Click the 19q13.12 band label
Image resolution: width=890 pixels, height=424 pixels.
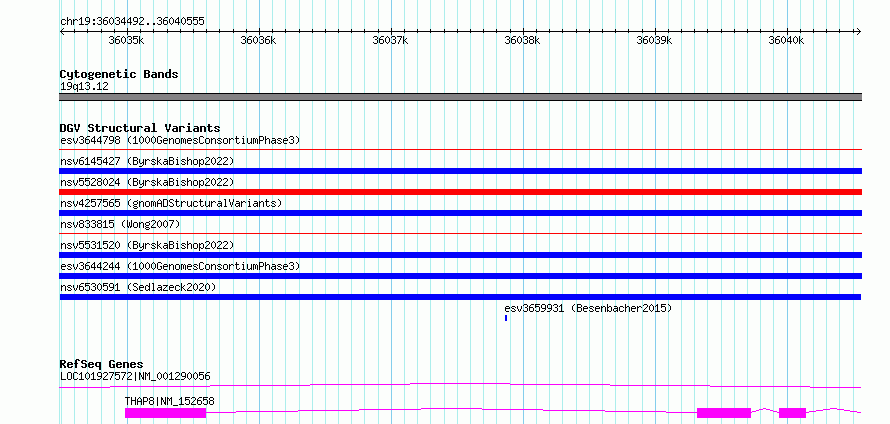84,86
